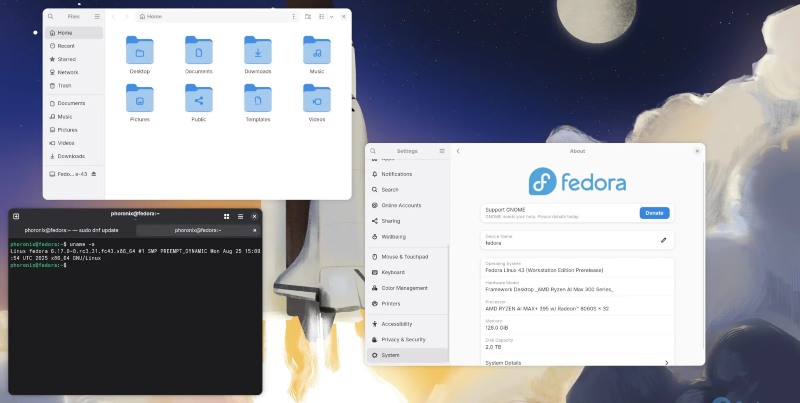Select Documents bookmark in Files sidebar
Viewport: 800px width, 403px height.
(74, 103)
